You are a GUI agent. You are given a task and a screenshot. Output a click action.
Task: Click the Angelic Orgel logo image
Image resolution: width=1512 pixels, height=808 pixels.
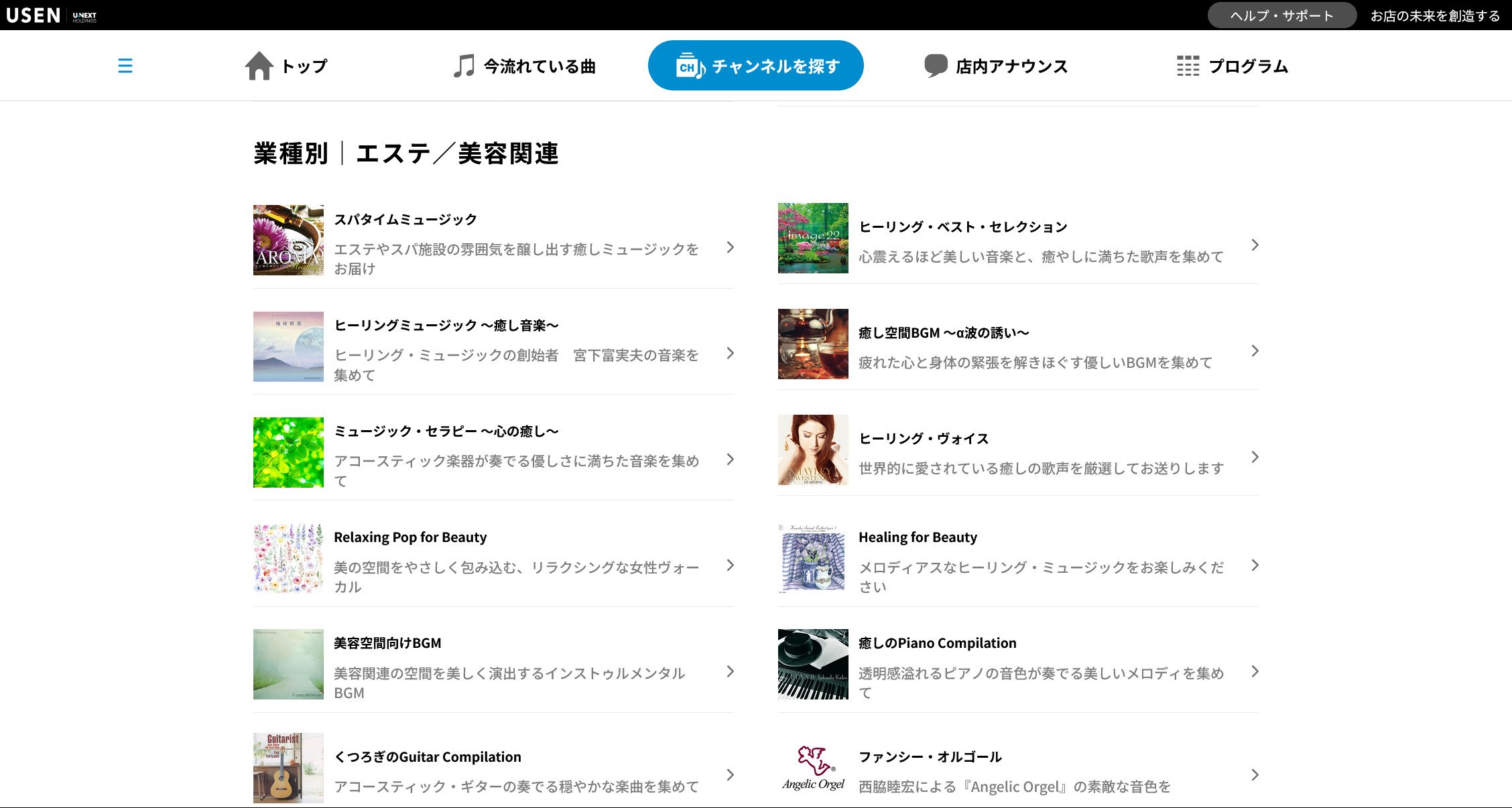pyautogui.click(x=813, y=768)
